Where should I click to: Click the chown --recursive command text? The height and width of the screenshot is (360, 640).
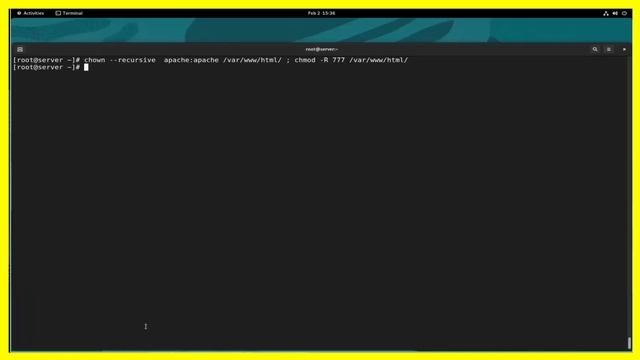[120, 60]
